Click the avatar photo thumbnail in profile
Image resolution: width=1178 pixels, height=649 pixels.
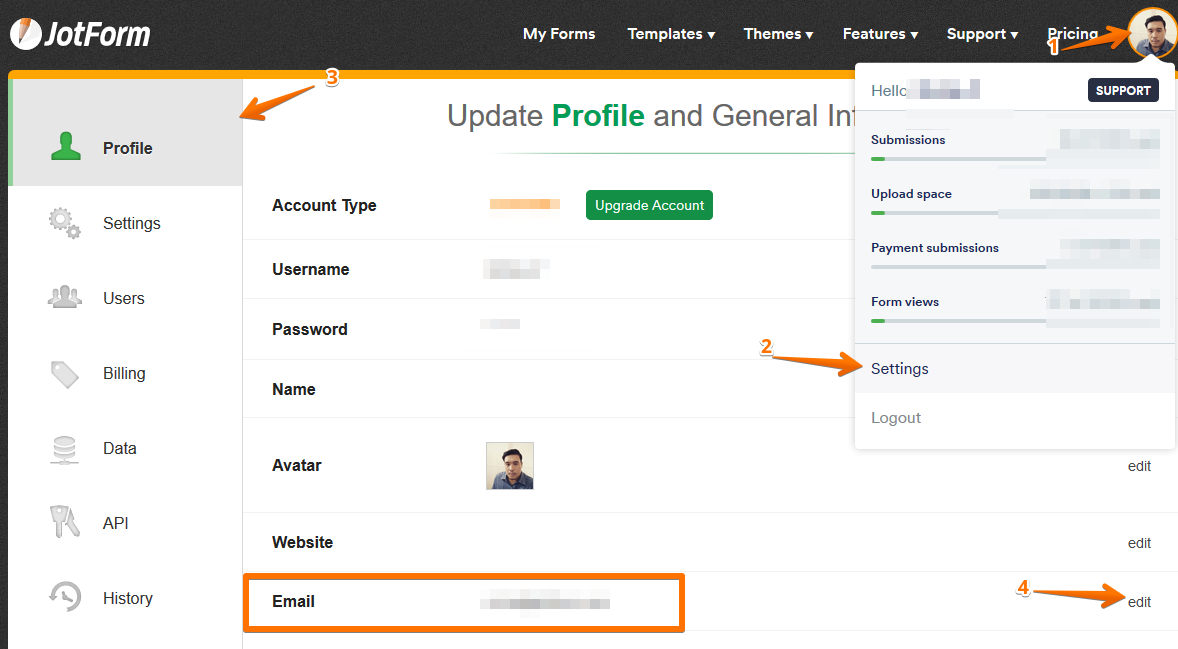[510, 466]
